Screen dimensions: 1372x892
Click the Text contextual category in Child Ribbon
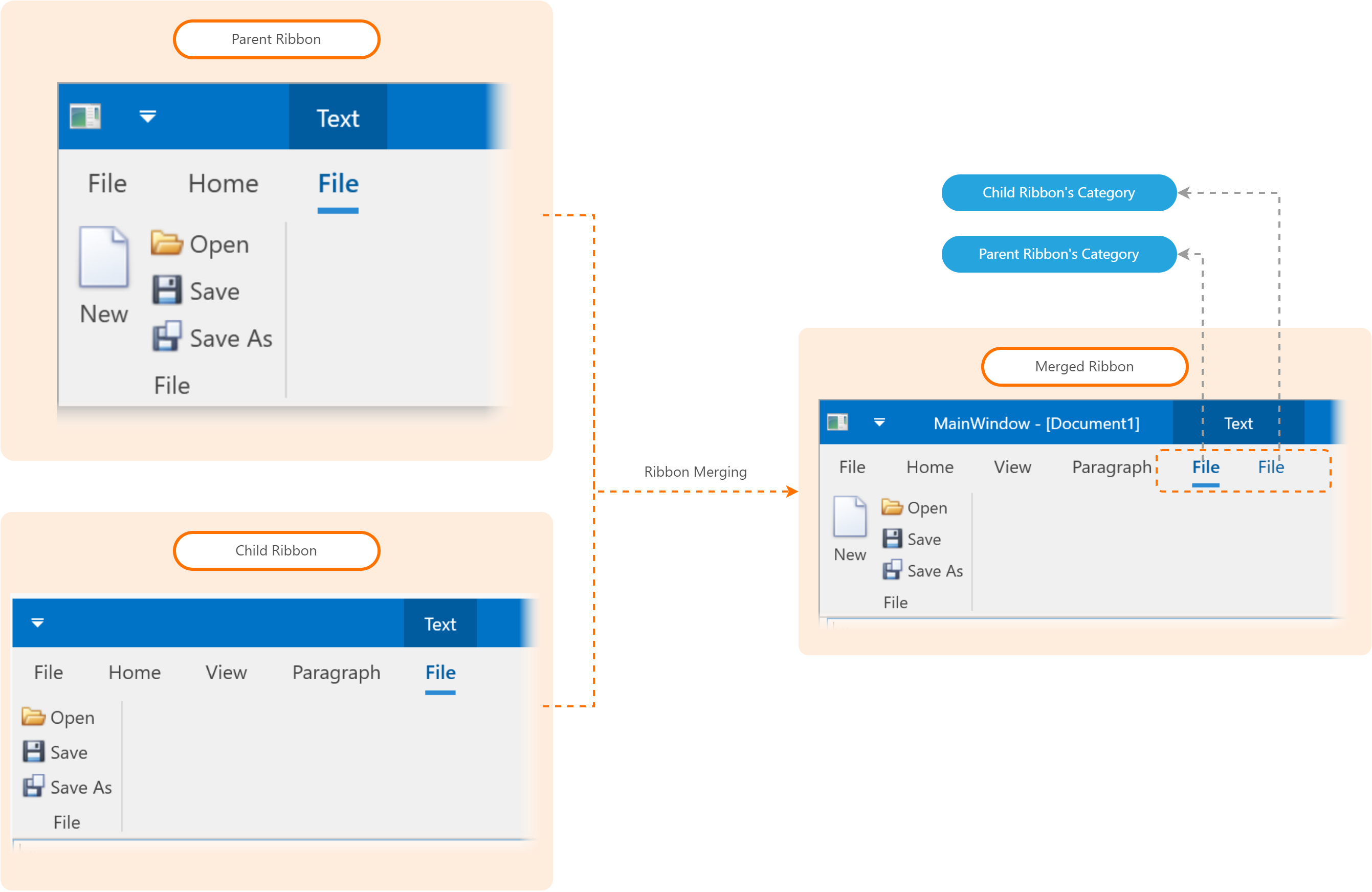pos(440,624)
